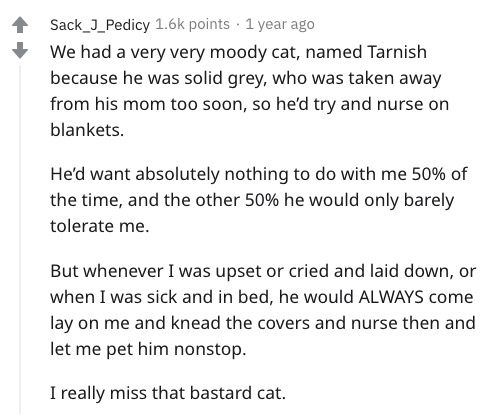This screenshot has width=492, height=414.
Task: Open the "1 year ago" timestamp permalink
Action: [280, 24]
